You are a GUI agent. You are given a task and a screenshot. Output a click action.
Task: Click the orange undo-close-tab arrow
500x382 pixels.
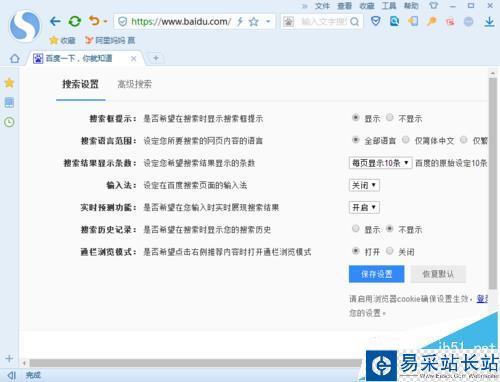(x=94, y=21)
